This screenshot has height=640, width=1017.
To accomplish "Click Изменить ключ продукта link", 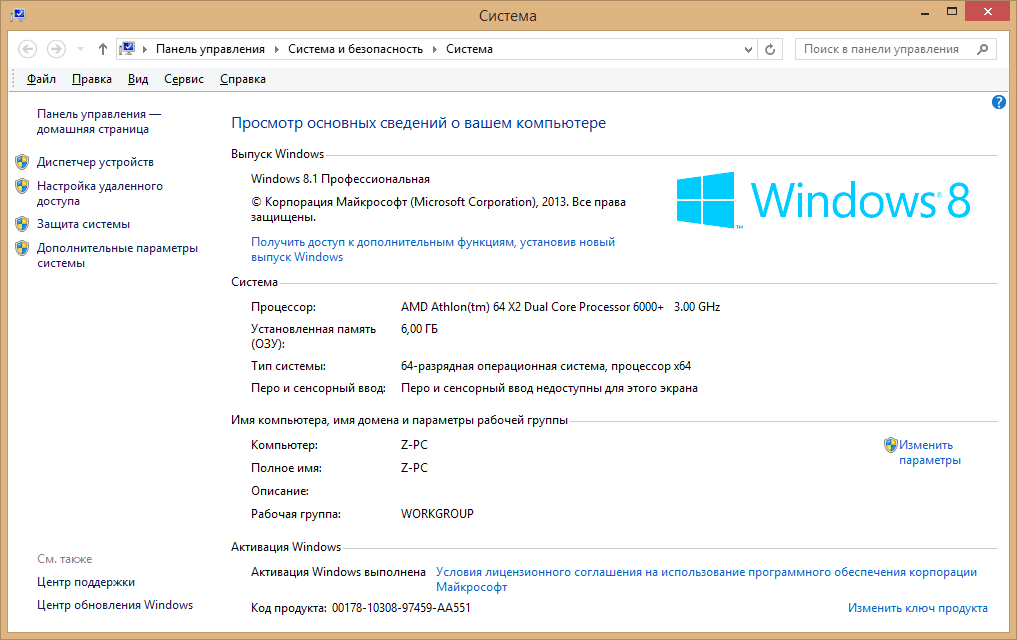I will coord(918,608).
